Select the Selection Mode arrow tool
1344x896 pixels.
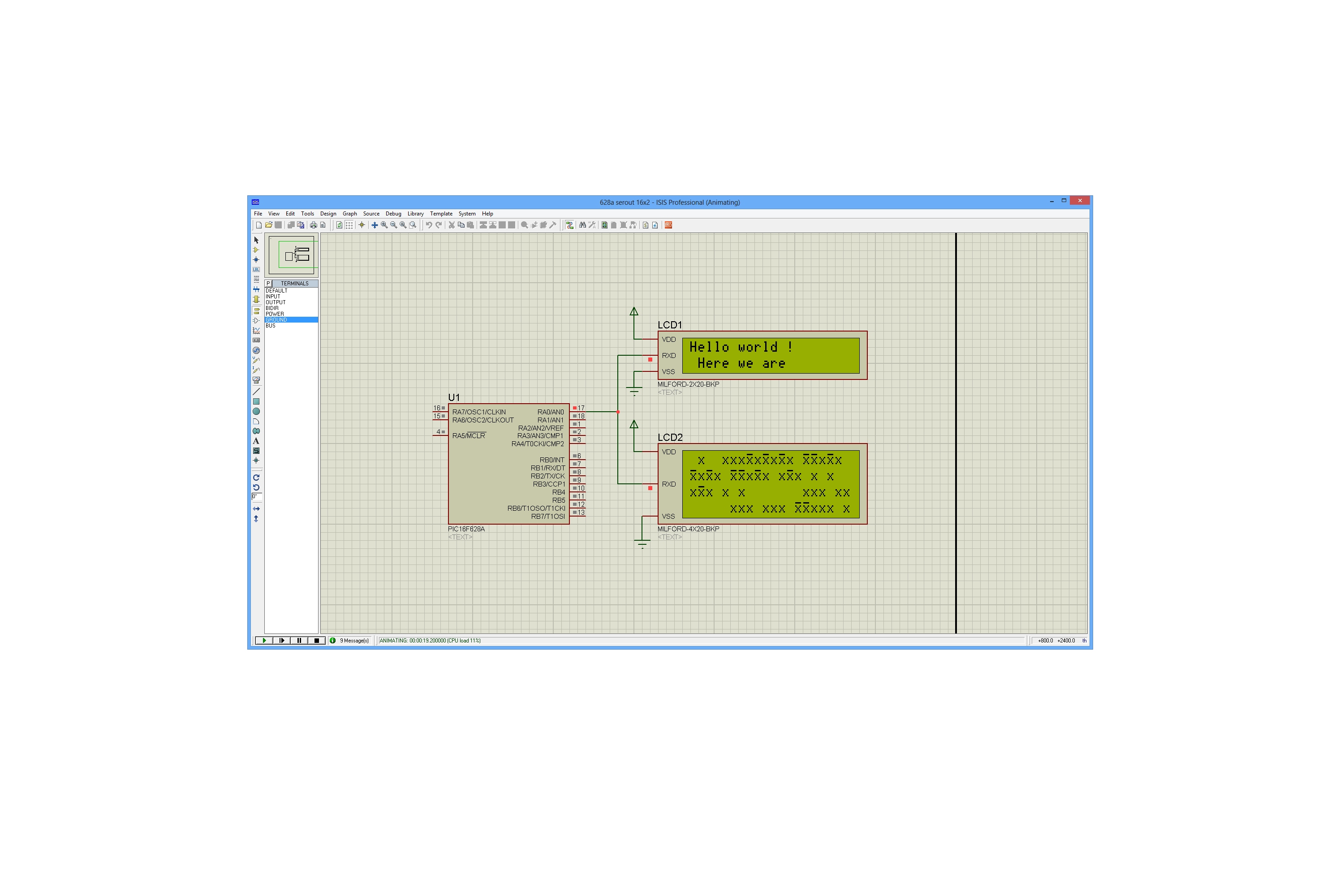pos(256,240)
